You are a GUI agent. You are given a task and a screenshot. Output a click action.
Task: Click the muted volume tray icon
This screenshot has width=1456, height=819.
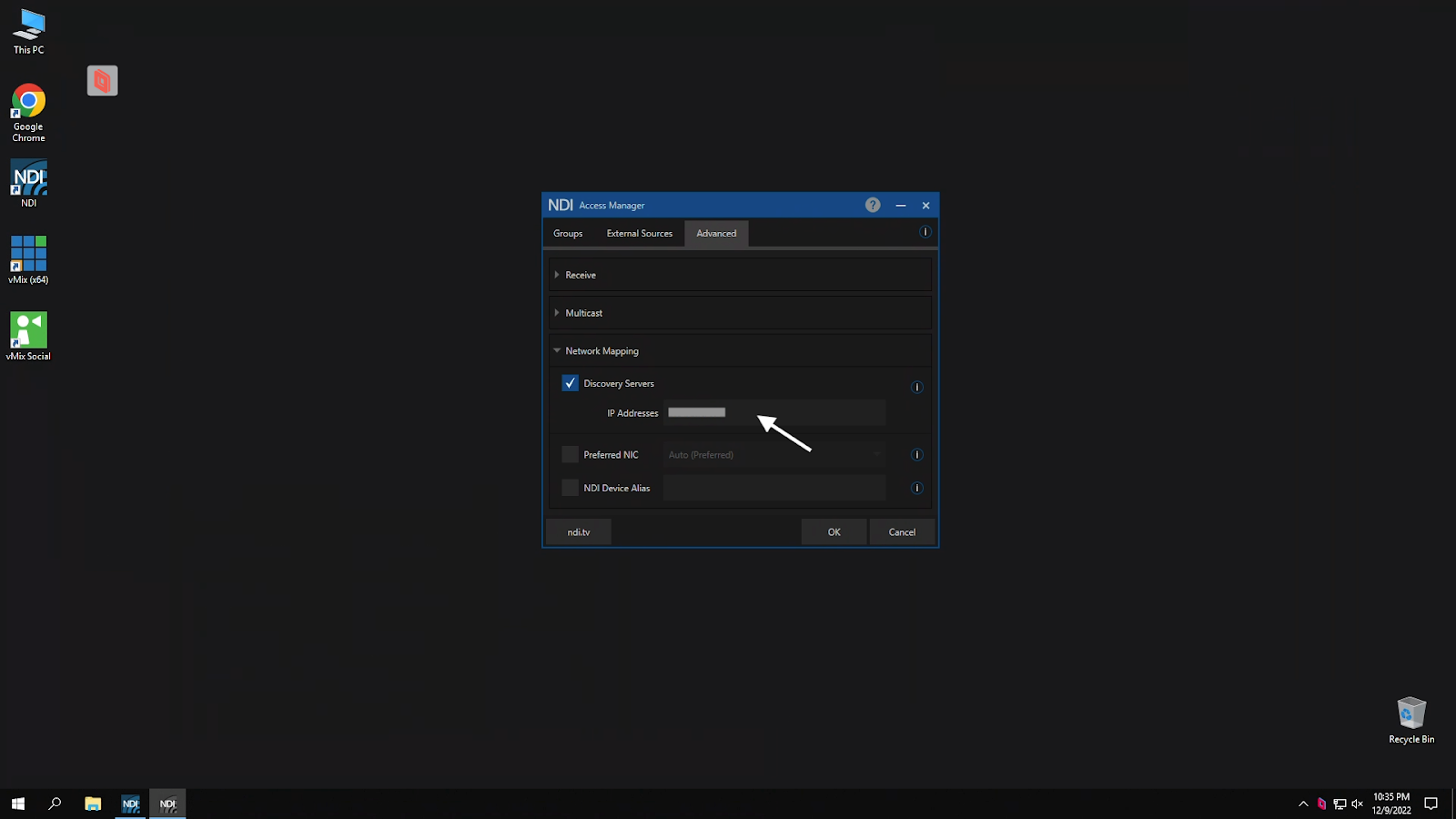pyautogui.click(x=1357, y=804)
